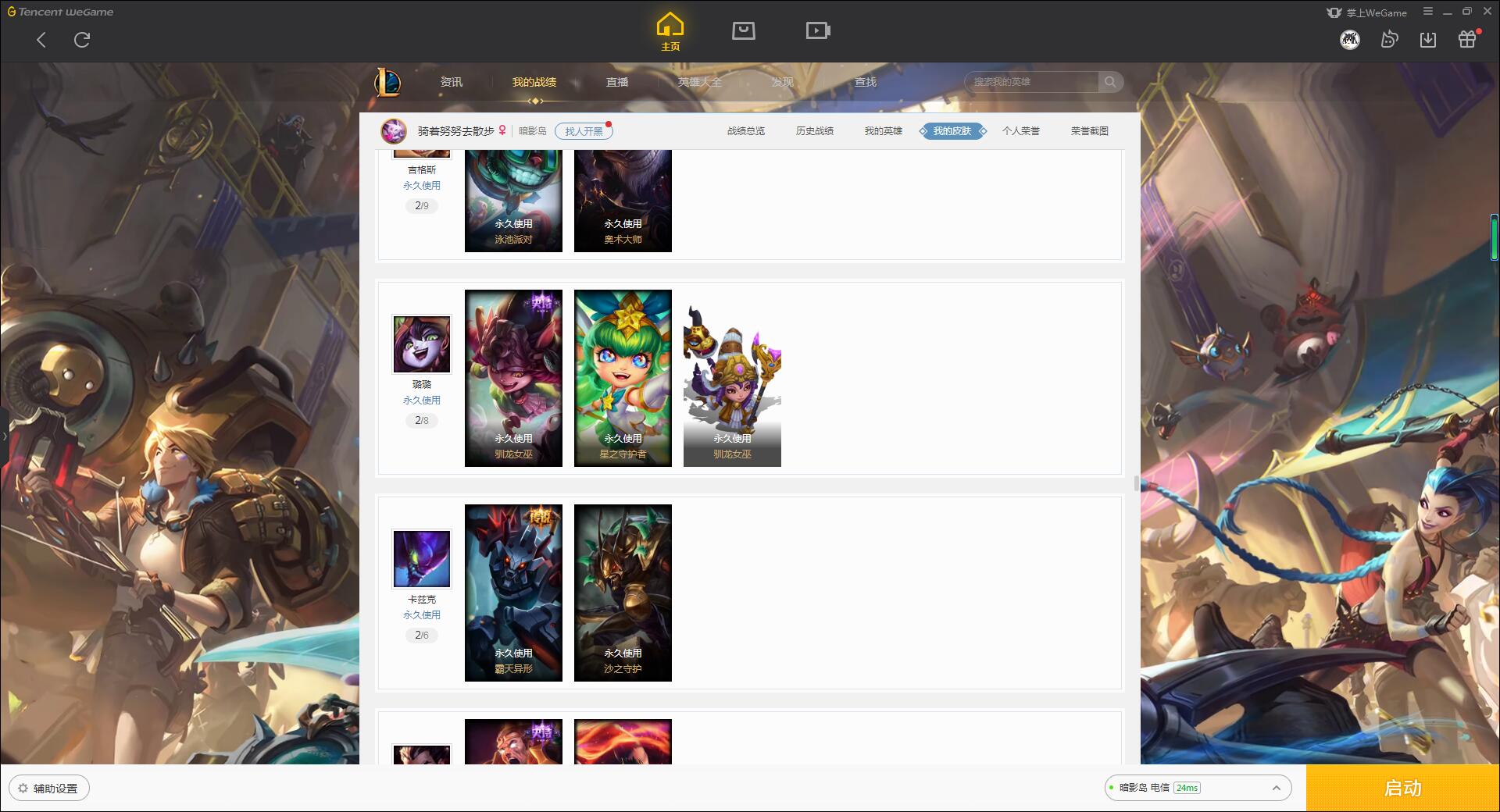Click the 卡兹克 champion portrait
The width and height of the screenshot is (1500, 812).
[x=422, y=559]
